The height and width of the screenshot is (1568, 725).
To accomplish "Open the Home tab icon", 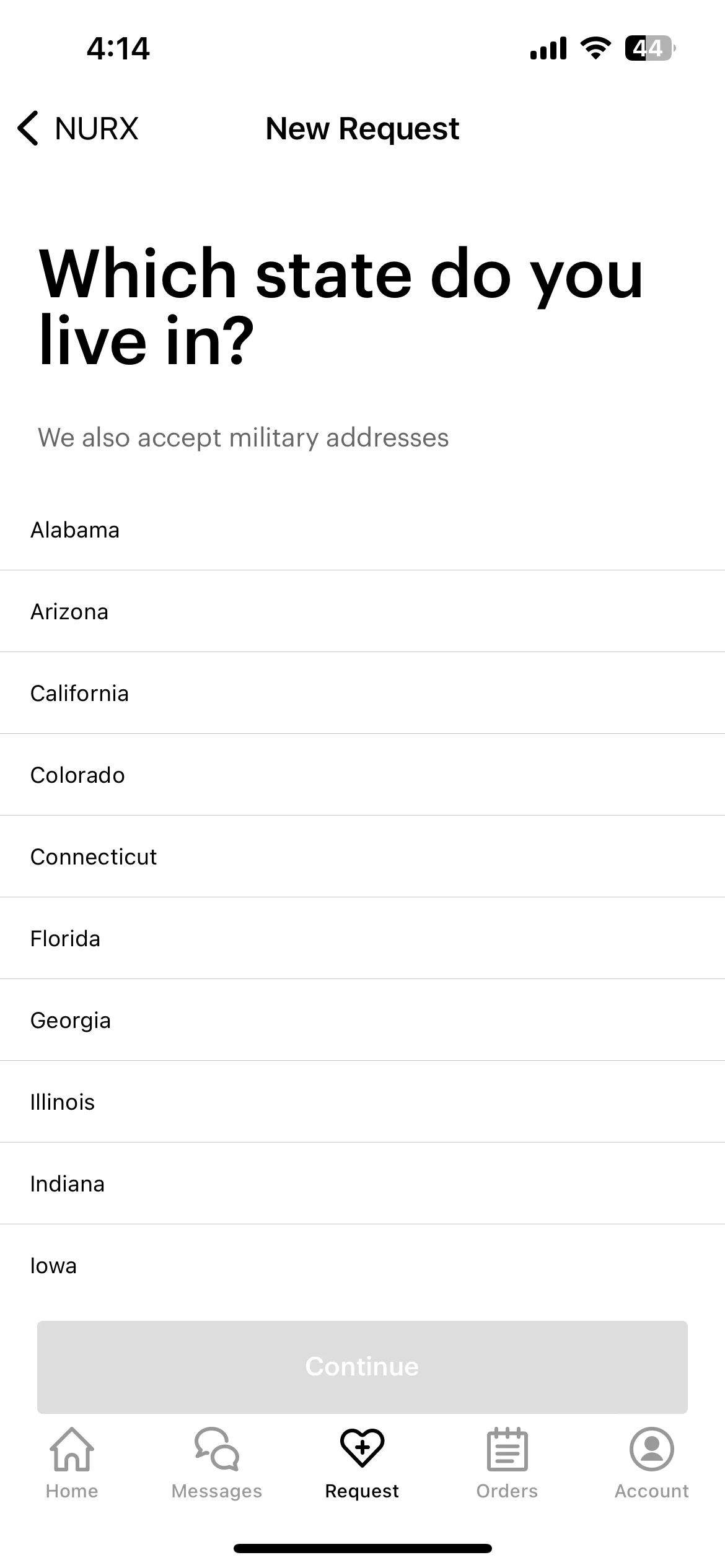I will 72,1449.
